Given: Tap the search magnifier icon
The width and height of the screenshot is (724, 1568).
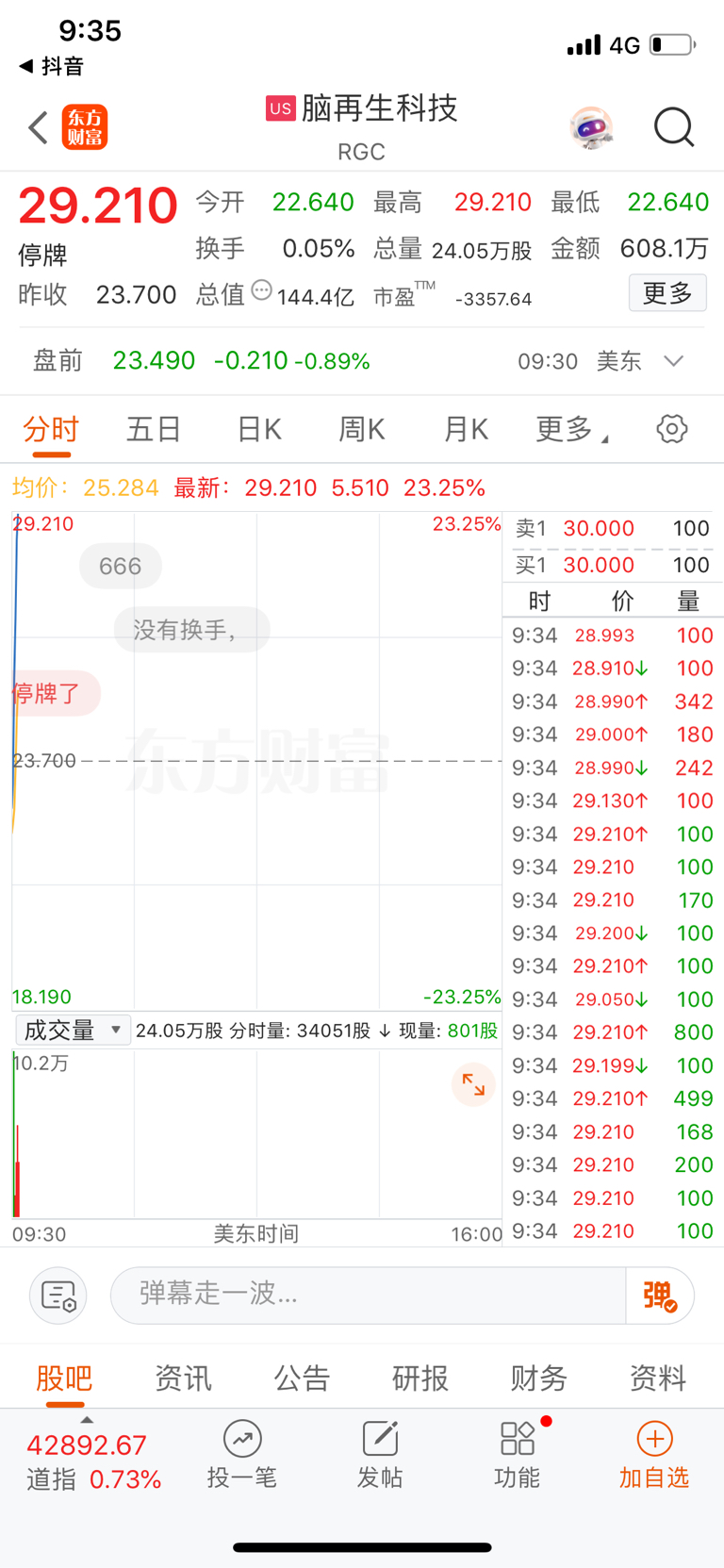Looking at the screenshot, I should click(674, 127).
